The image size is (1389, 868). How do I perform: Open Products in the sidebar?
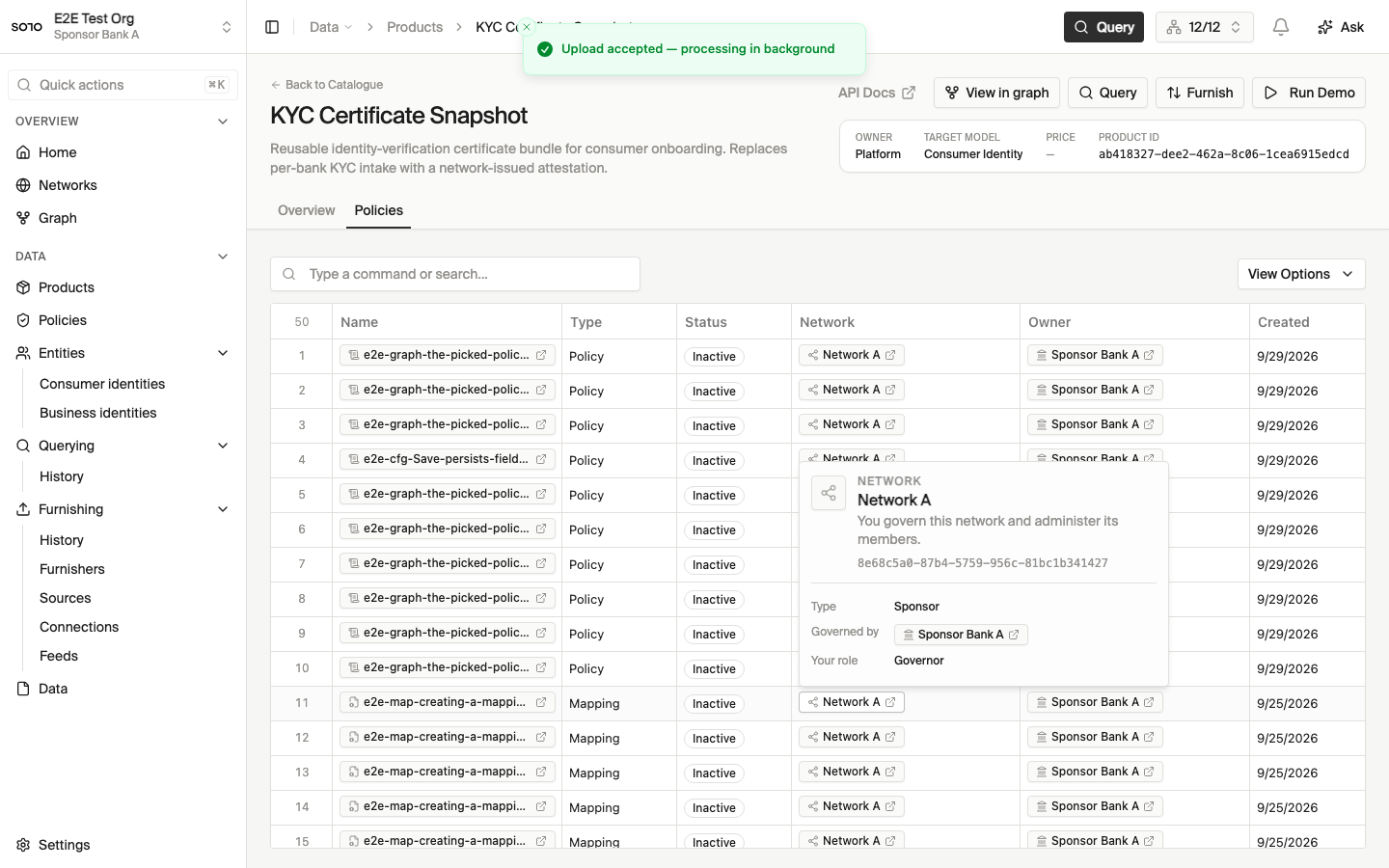(123, 287)
